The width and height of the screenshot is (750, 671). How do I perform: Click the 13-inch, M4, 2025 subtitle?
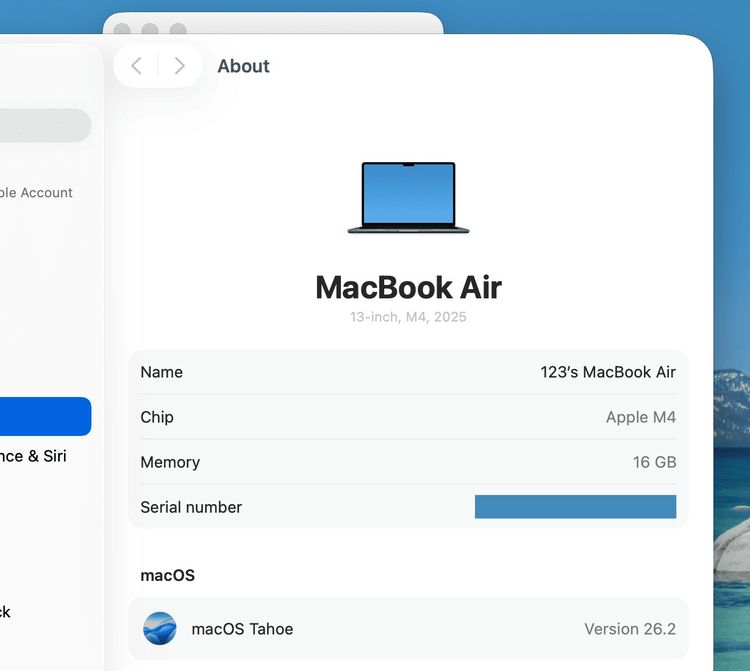coord(408,317)
